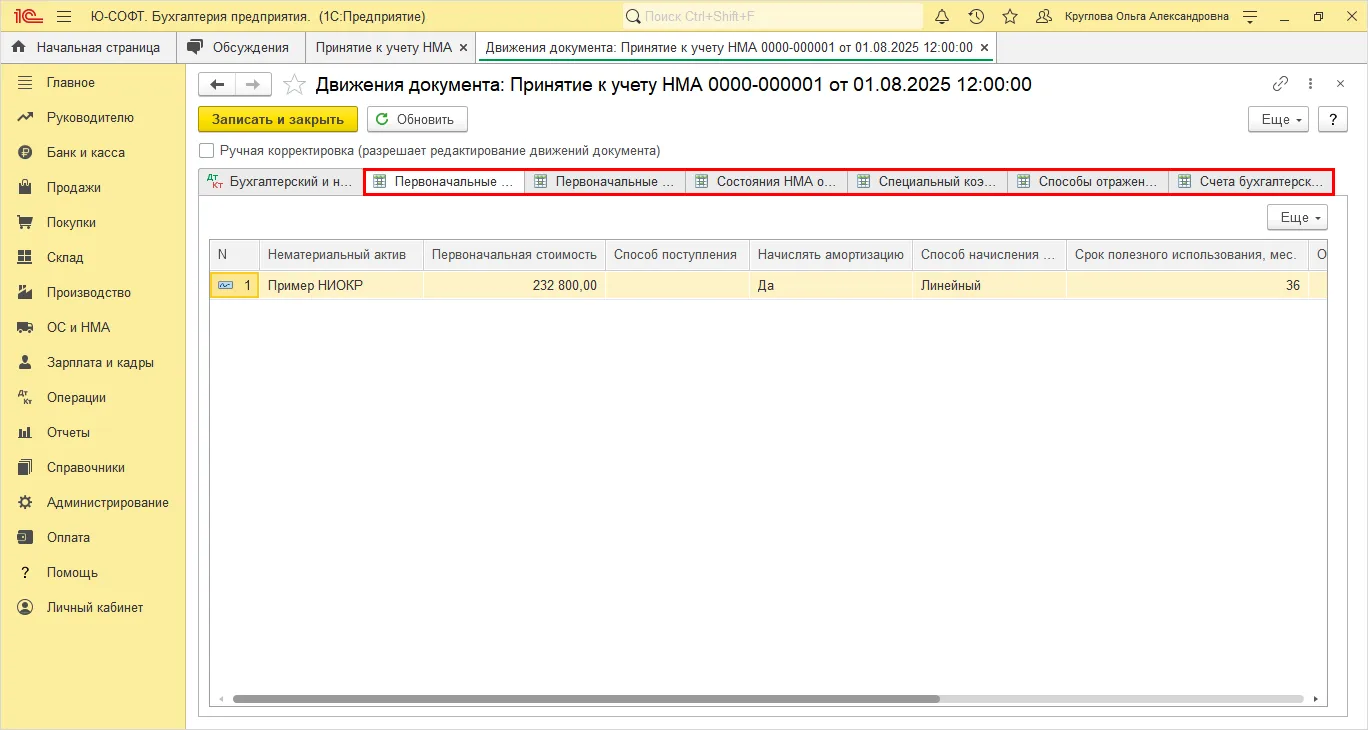Go forward with the right arrow button
This screenshot has width=1368, height=730.
253,85
